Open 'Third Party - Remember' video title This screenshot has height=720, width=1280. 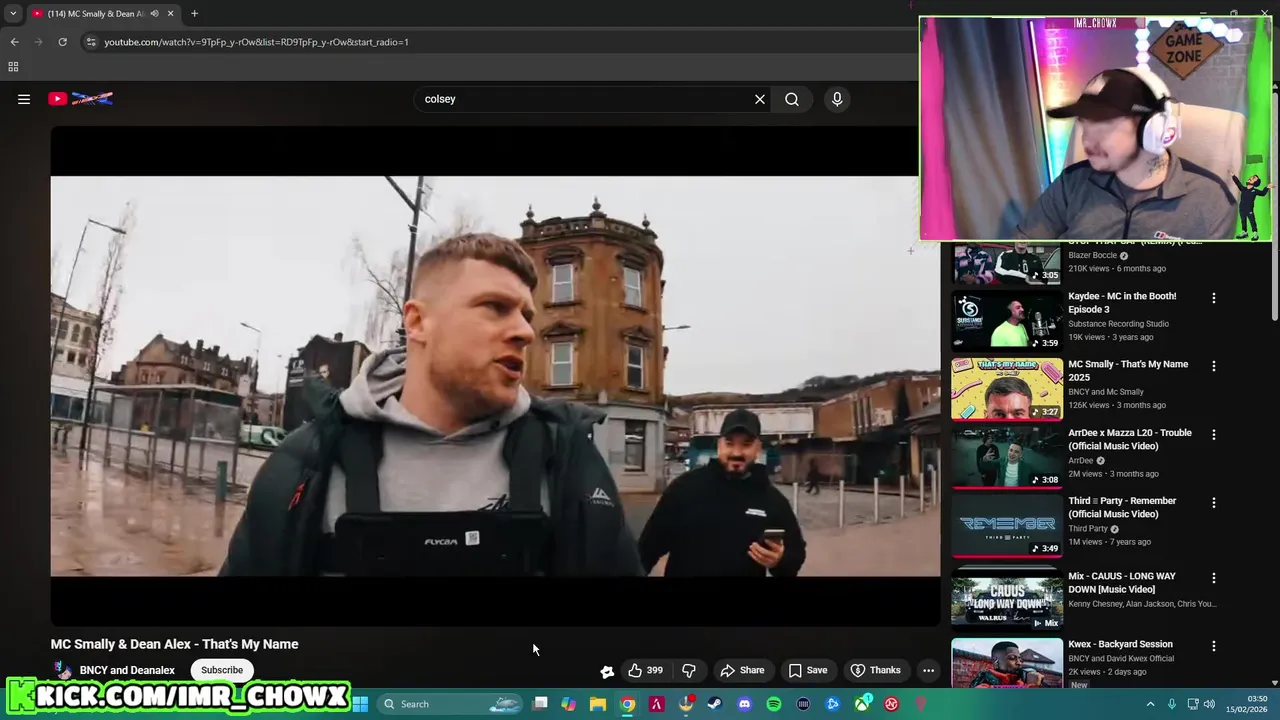point(1122,507)
